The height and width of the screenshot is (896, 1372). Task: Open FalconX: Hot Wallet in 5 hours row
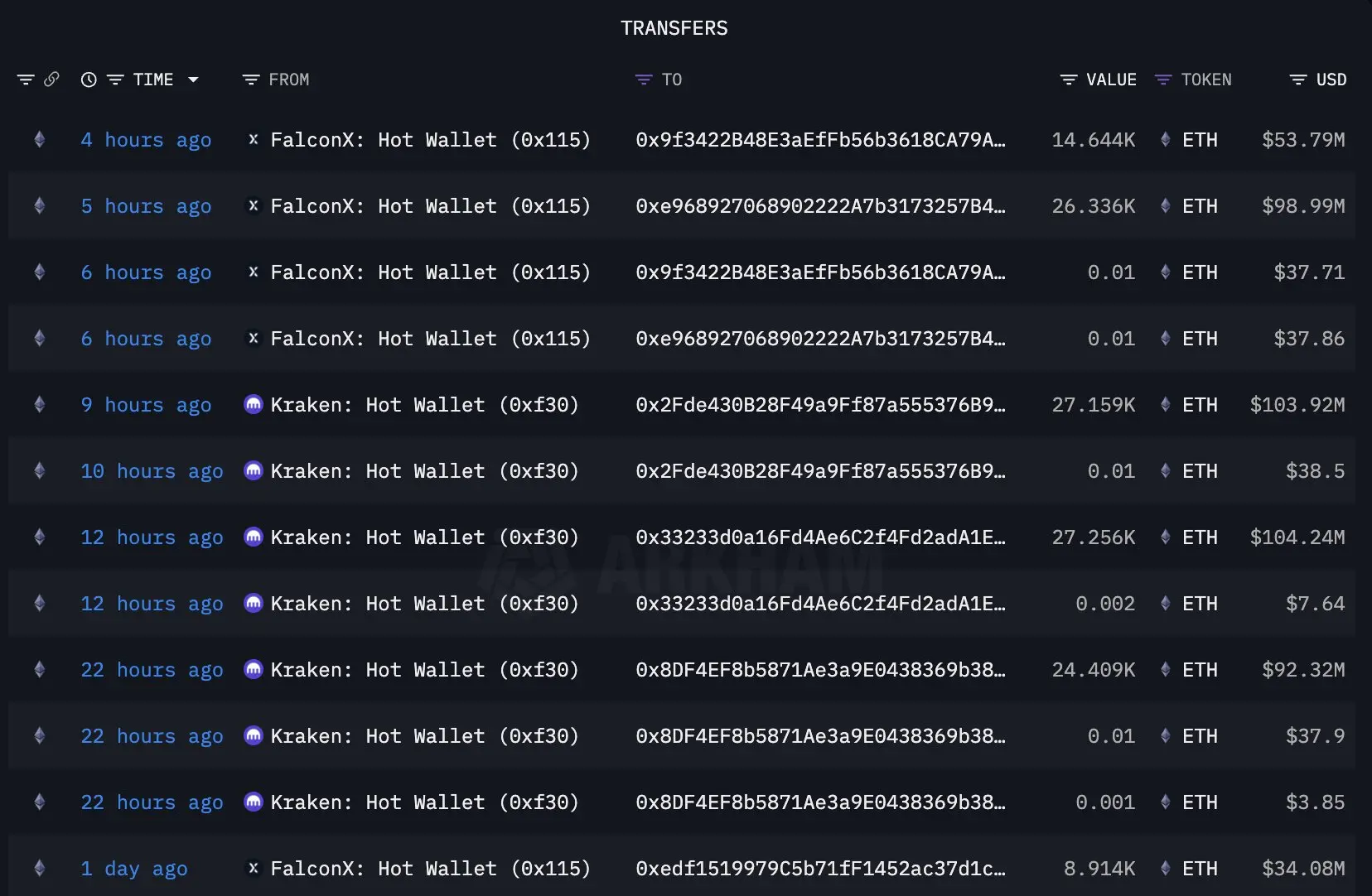click(x=430, y=205)
